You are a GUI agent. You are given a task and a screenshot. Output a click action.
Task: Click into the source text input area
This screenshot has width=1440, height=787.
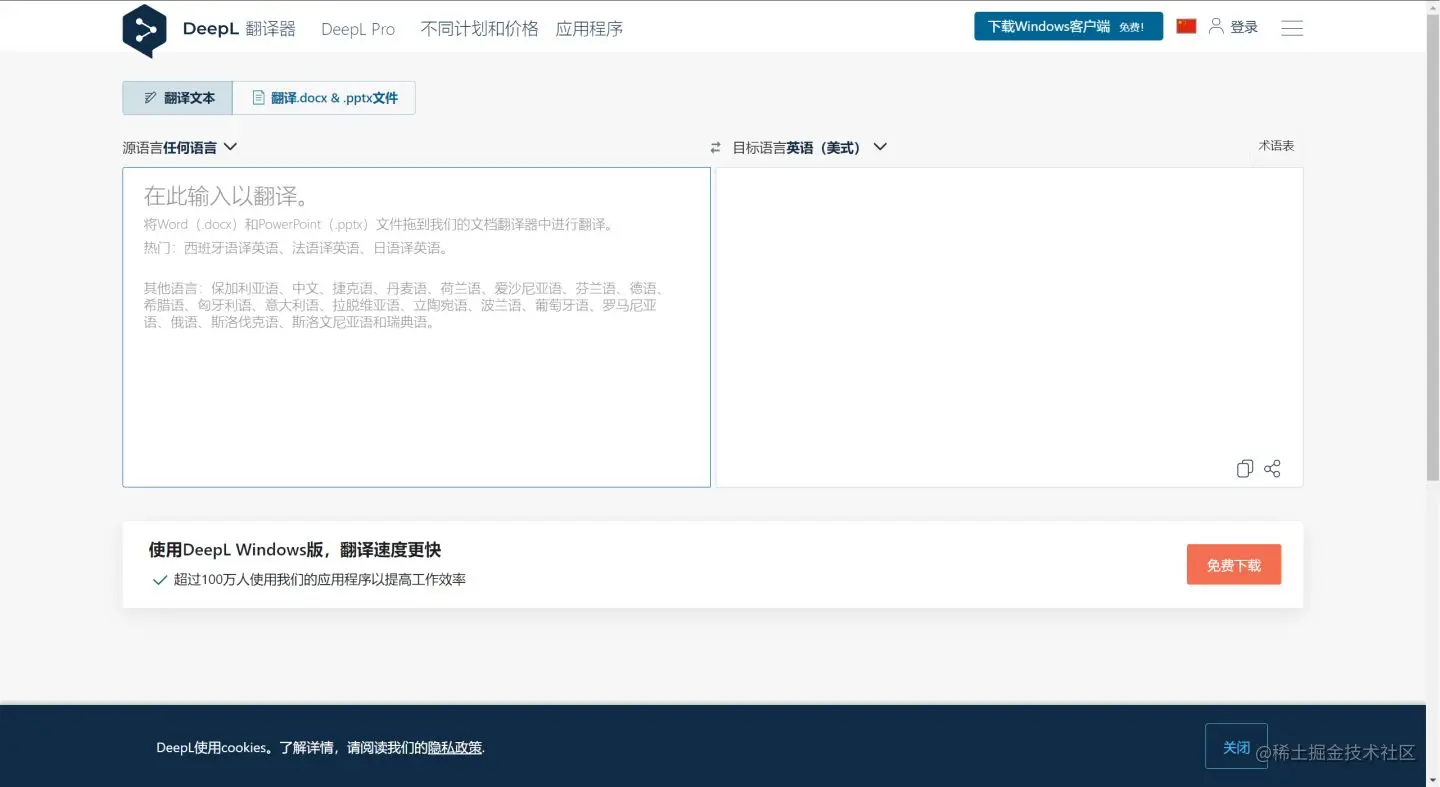coord(416,327)
